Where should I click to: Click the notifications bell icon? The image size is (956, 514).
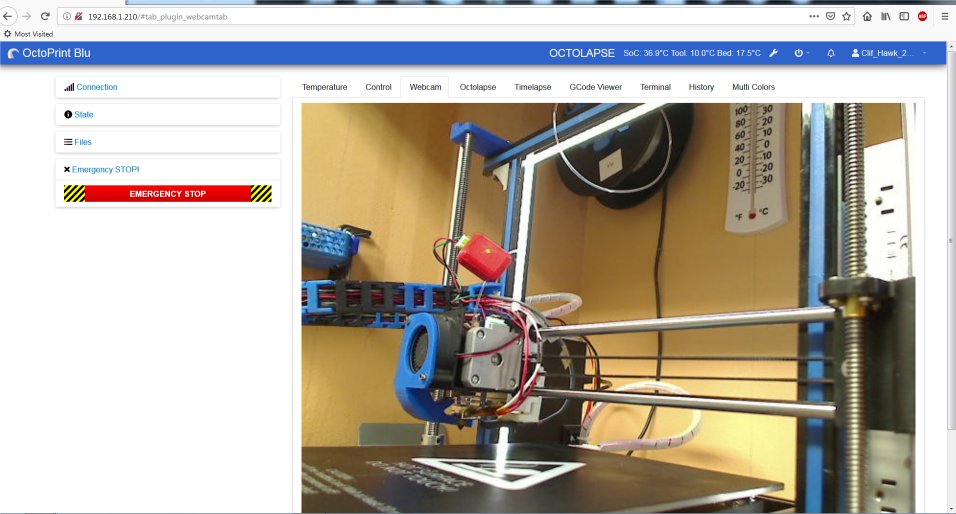point(831,53)
